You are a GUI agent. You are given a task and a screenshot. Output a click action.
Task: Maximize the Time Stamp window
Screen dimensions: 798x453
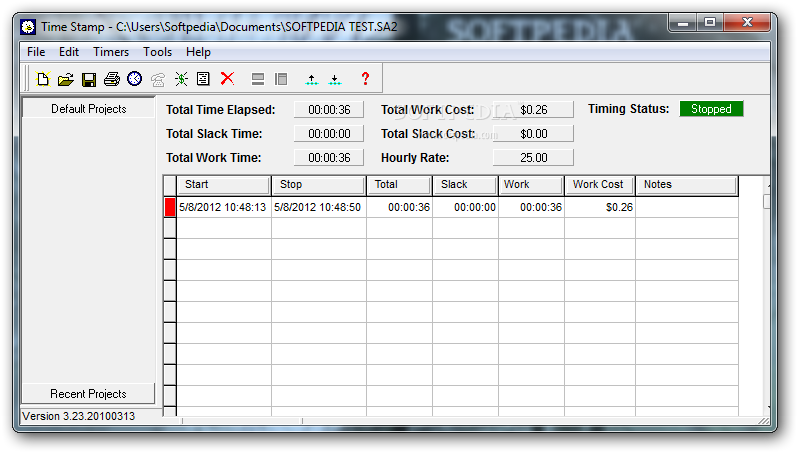710,22
